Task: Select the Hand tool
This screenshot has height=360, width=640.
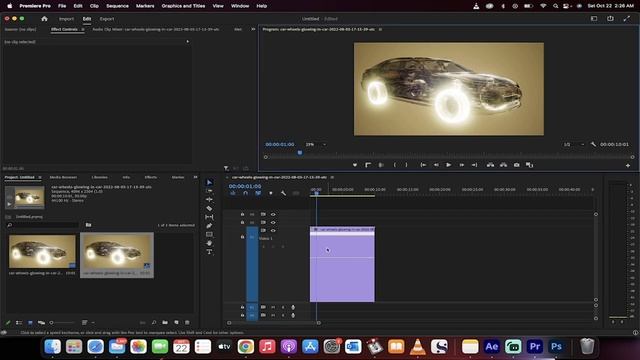Action: point(209,243)
